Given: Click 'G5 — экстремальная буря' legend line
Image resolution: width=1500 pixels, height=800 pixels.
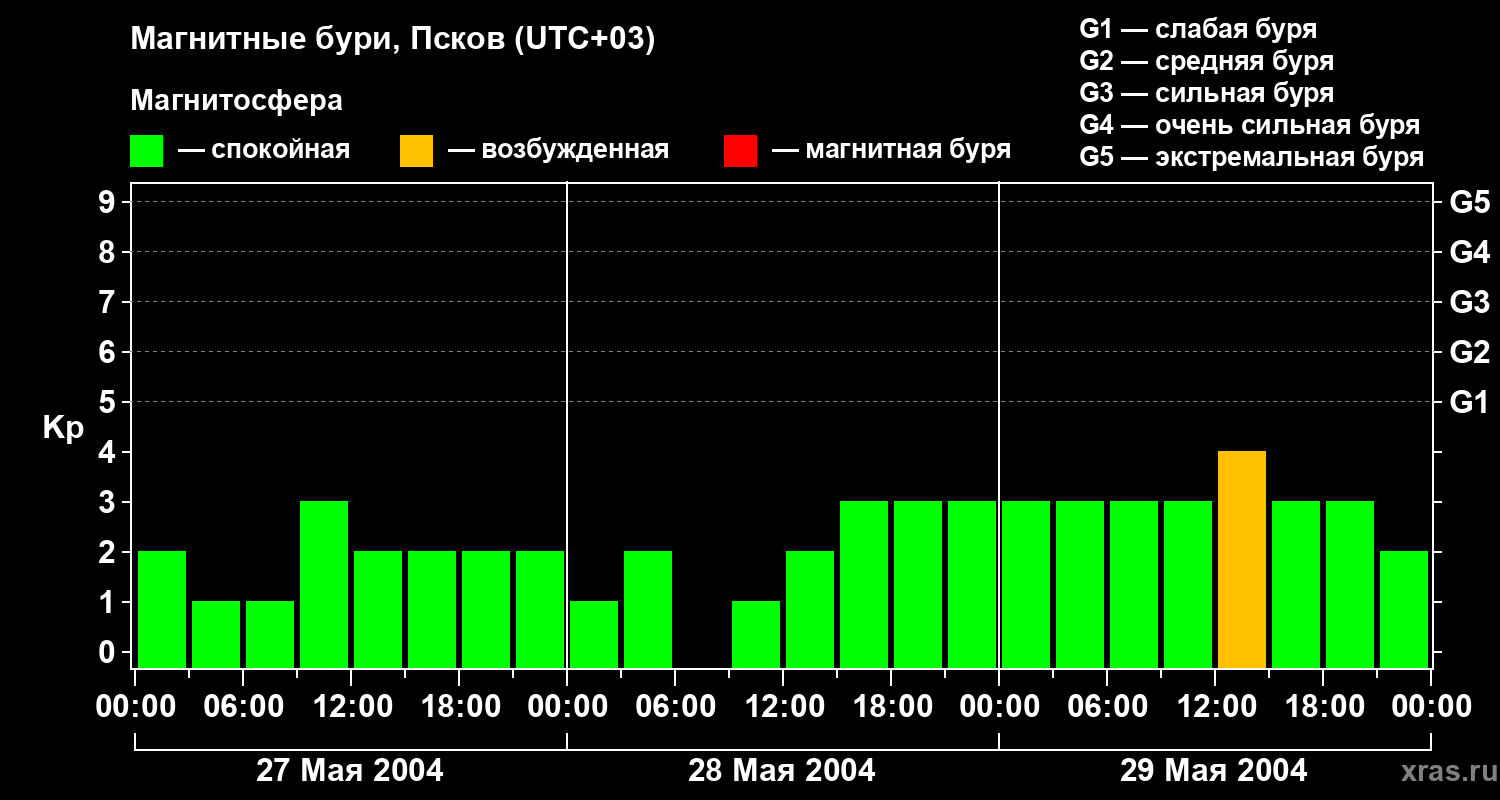Looking at the screenshot, I should coord(1251,157).
